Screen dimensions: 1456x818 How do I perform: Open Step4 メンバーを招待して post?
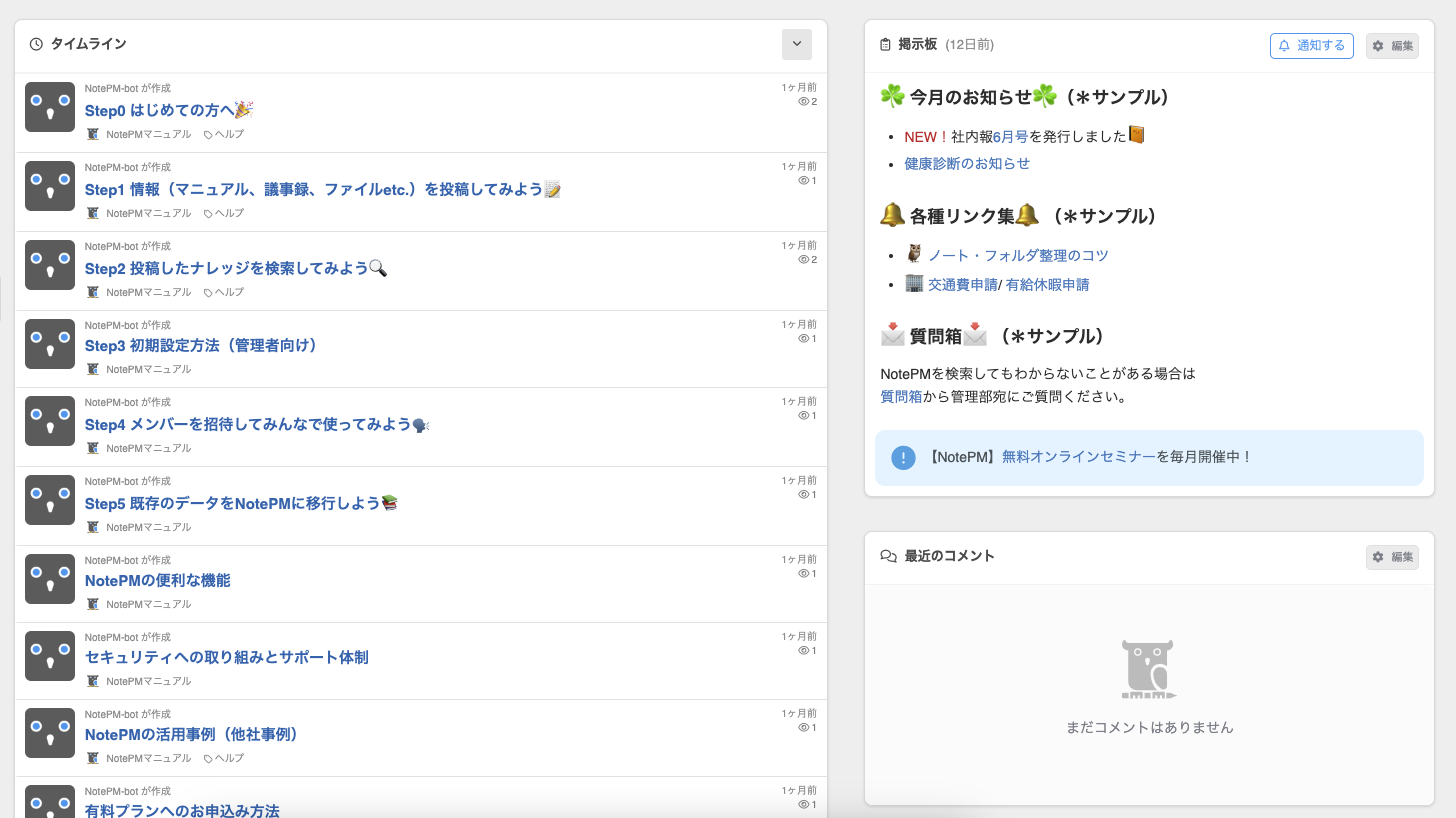tap(257, 424)
